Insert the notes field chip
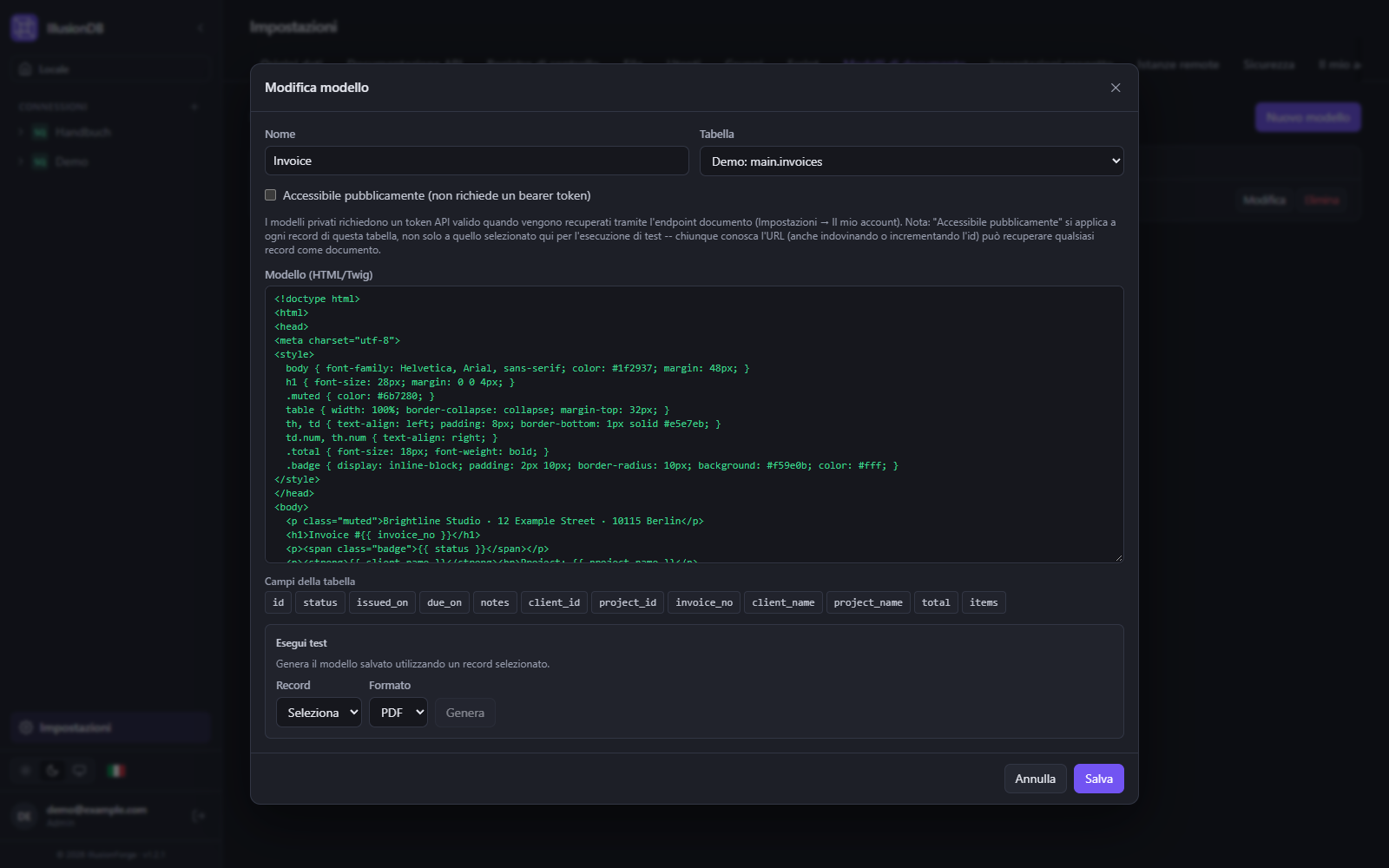The width and height of the screenshot is (1389, 868). pyautogui.click(x=495, y=602)
